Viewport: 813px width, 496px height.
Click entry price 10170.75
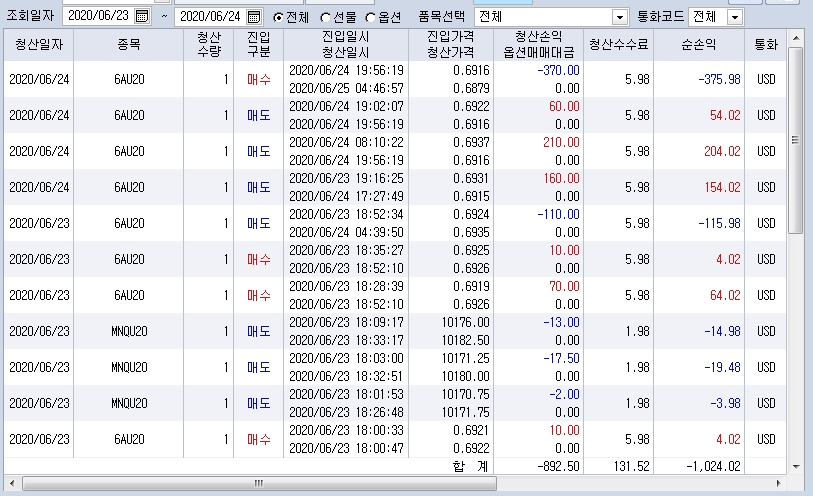(465, 394)
